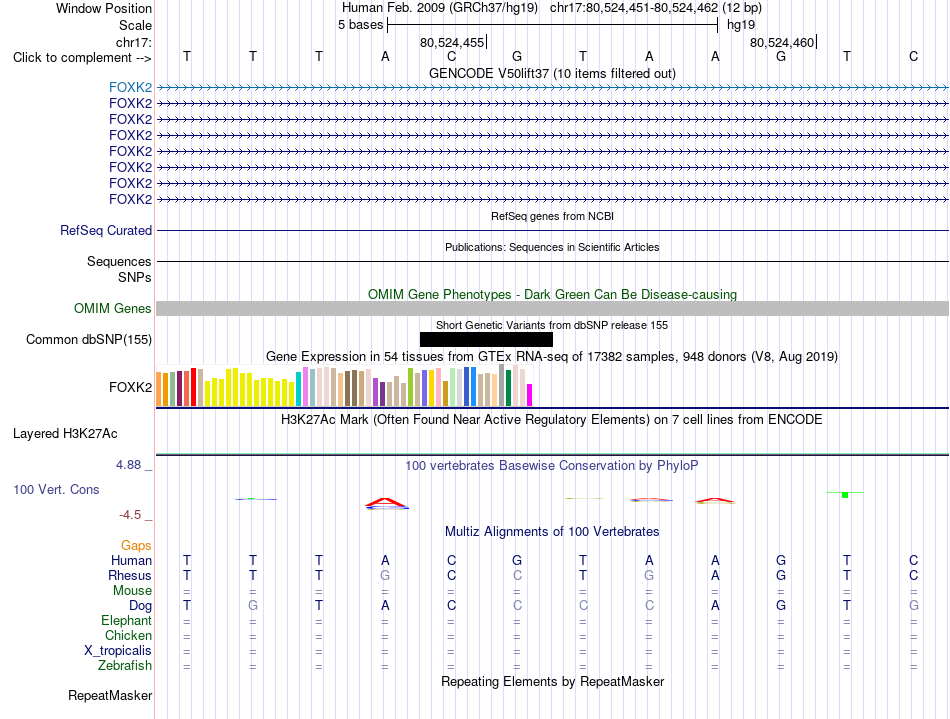Click the Zebrafish alignment row label

[125, 665]
